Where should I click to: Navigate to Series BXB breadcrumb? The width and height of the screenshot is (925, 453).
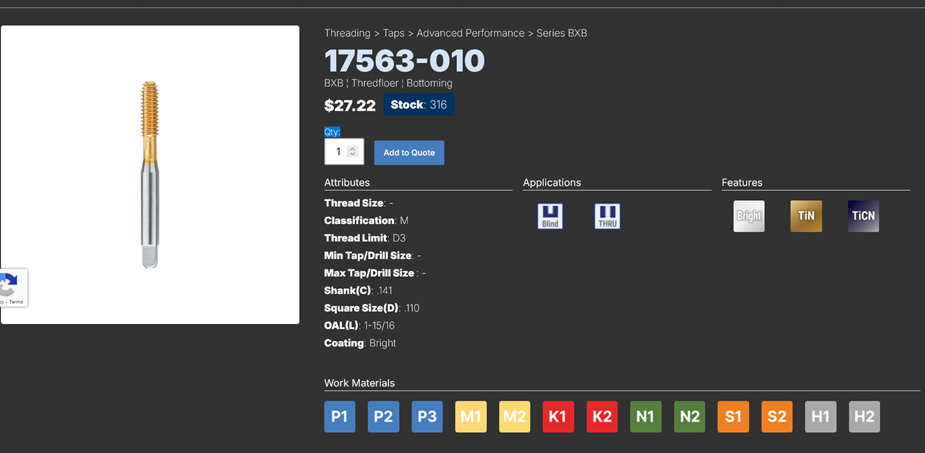point(562,33)
